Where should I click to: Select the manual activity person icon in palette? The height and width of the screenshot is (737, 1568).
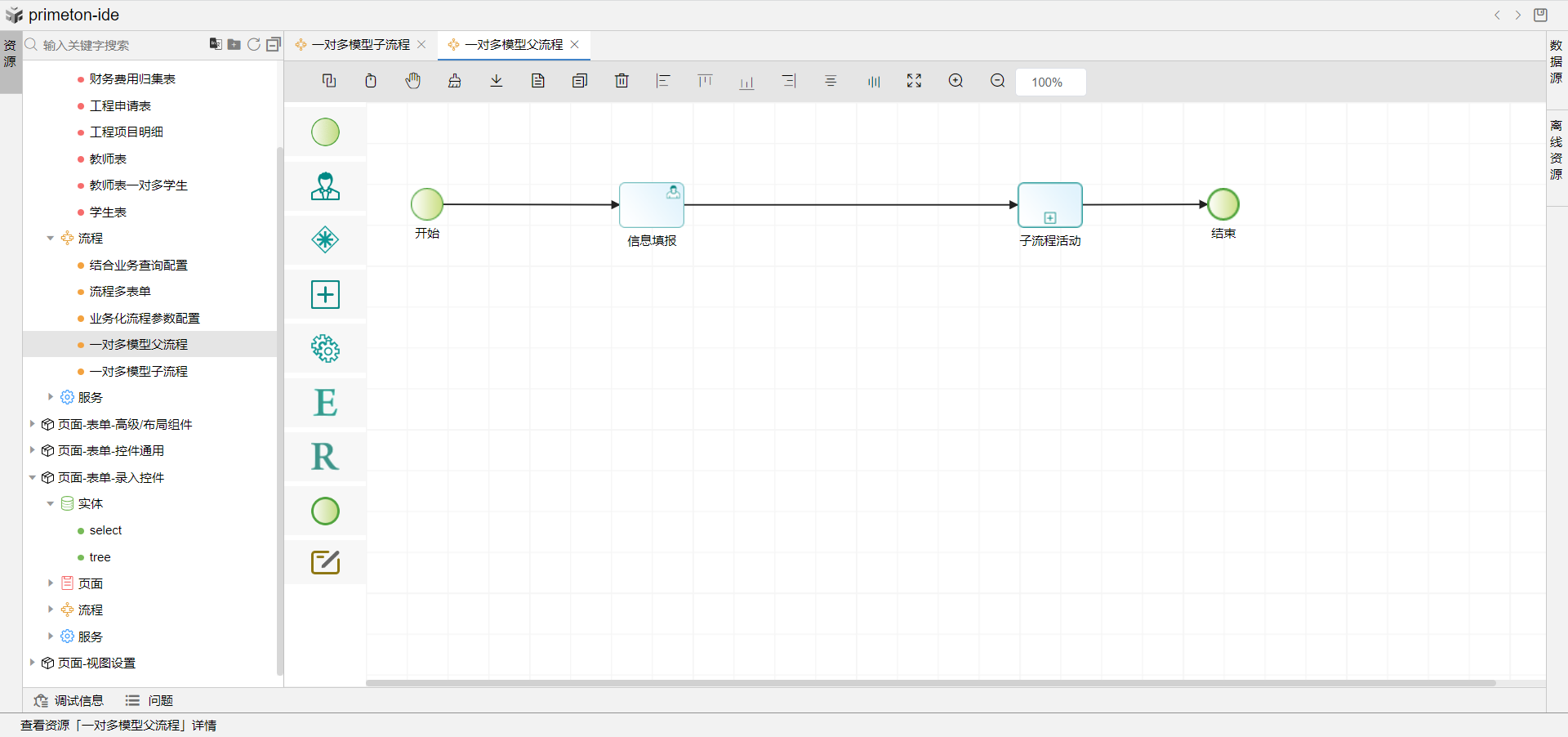tap(325, 186)
